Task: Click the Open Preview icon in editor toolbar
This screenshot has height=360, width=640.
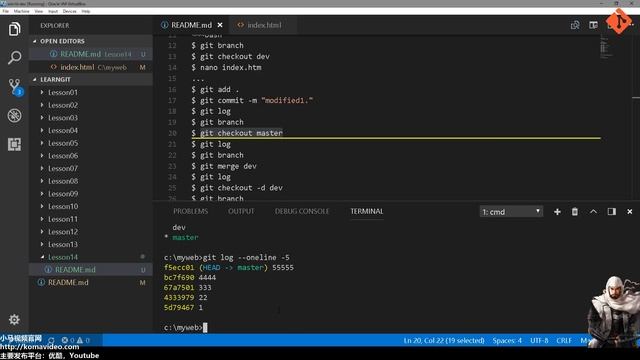Action: coord(575,25)
